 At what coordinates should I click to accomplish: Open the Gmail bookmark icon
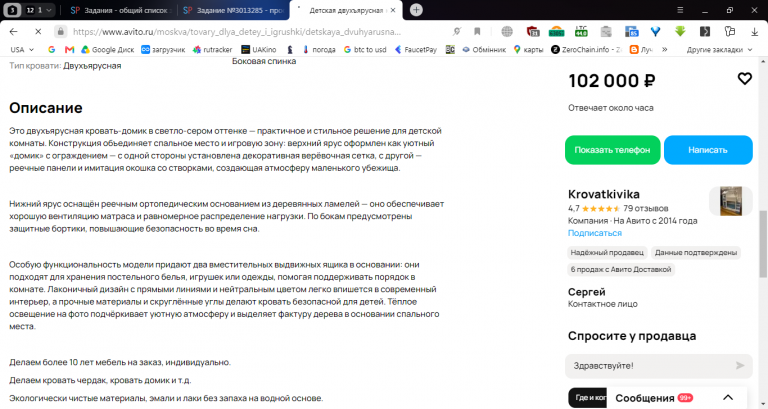(69, 49)
